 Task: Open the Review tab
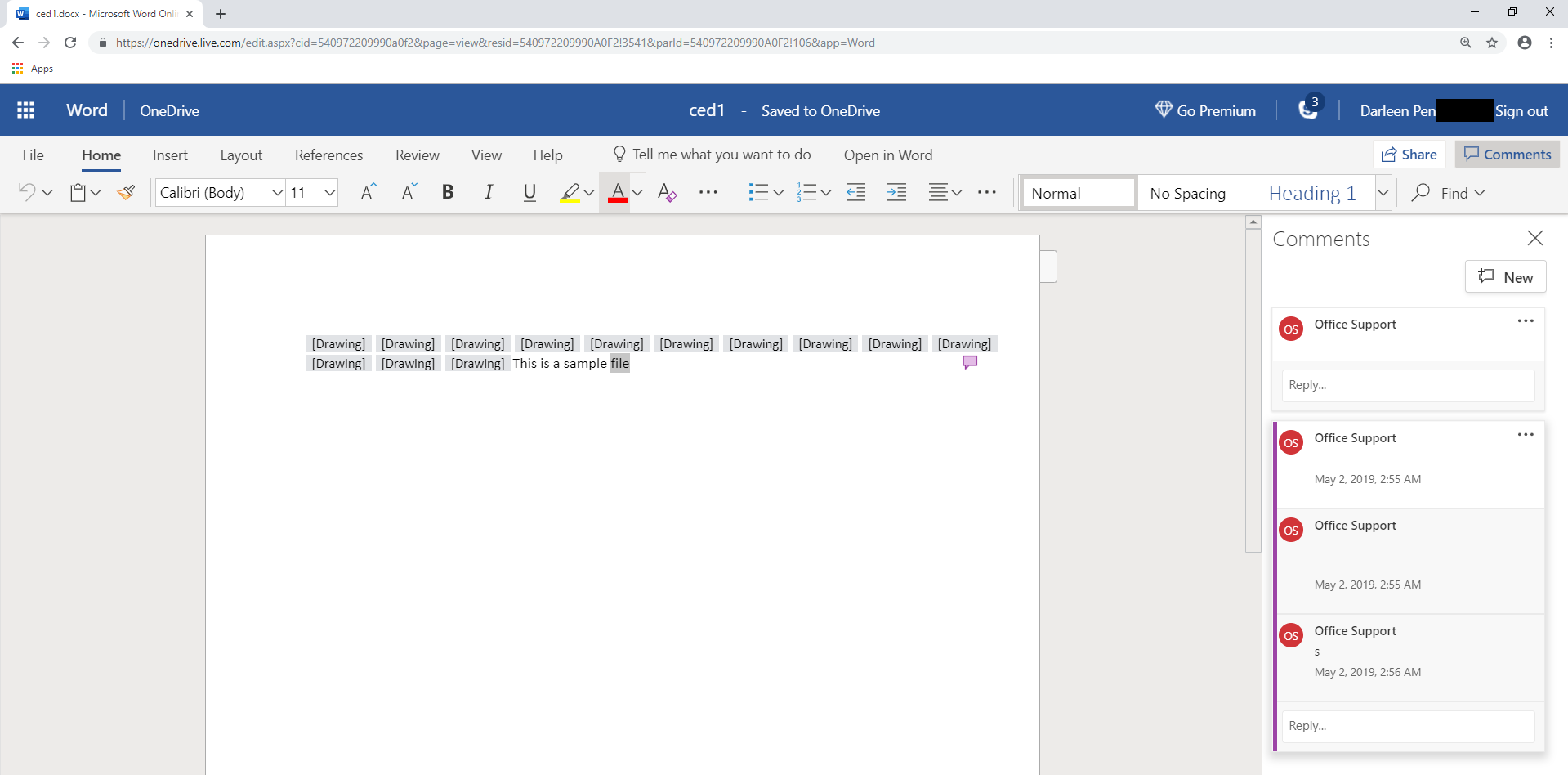(x=418, y=155)
